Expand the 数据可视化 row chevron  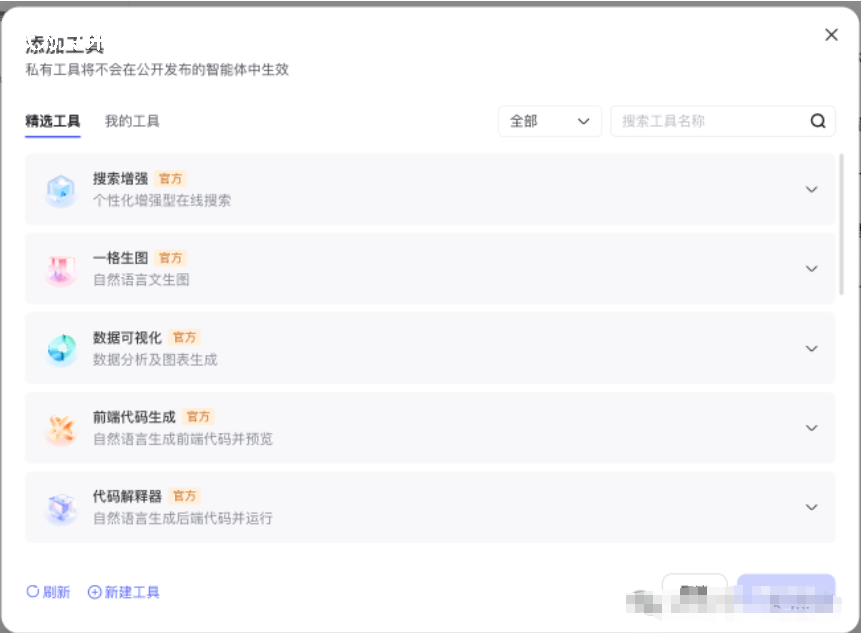(x=811, y=349)
